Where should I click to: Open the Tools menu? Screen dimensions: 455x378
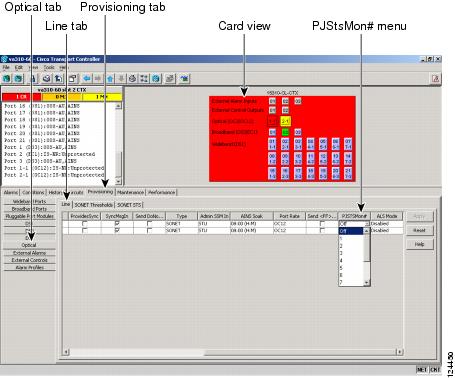coord(49,67)
